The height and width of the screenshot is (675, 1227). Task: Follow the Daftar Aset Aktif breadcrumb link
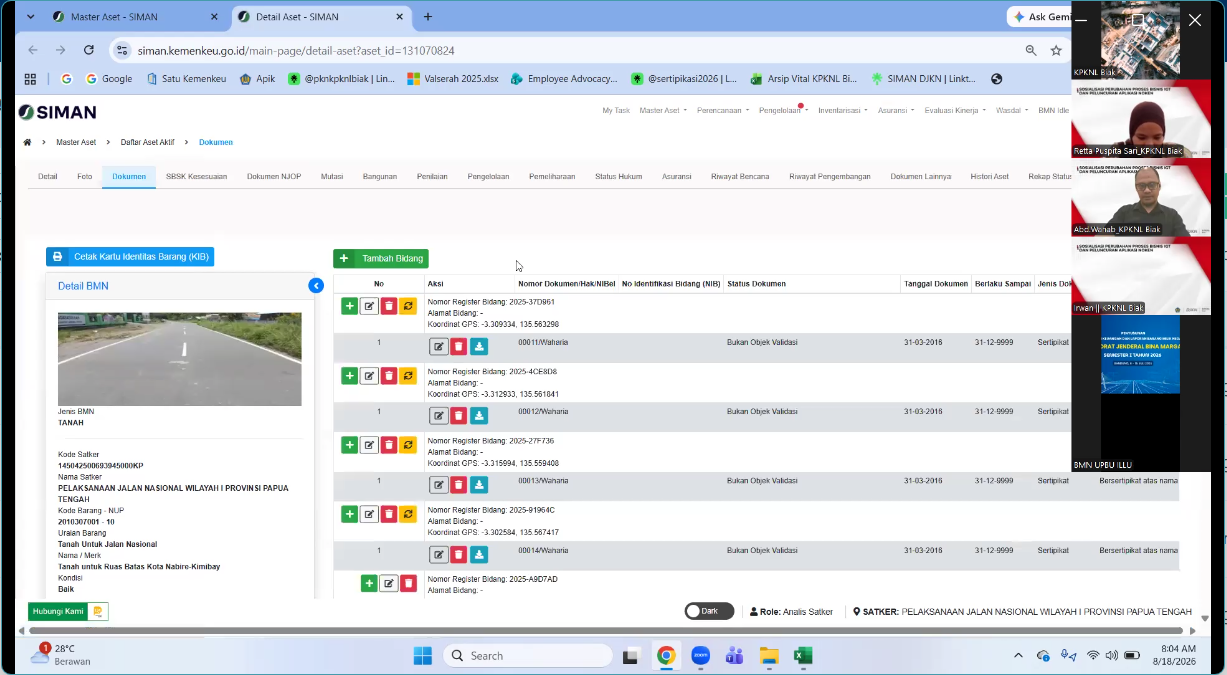(x=147, y=142)
